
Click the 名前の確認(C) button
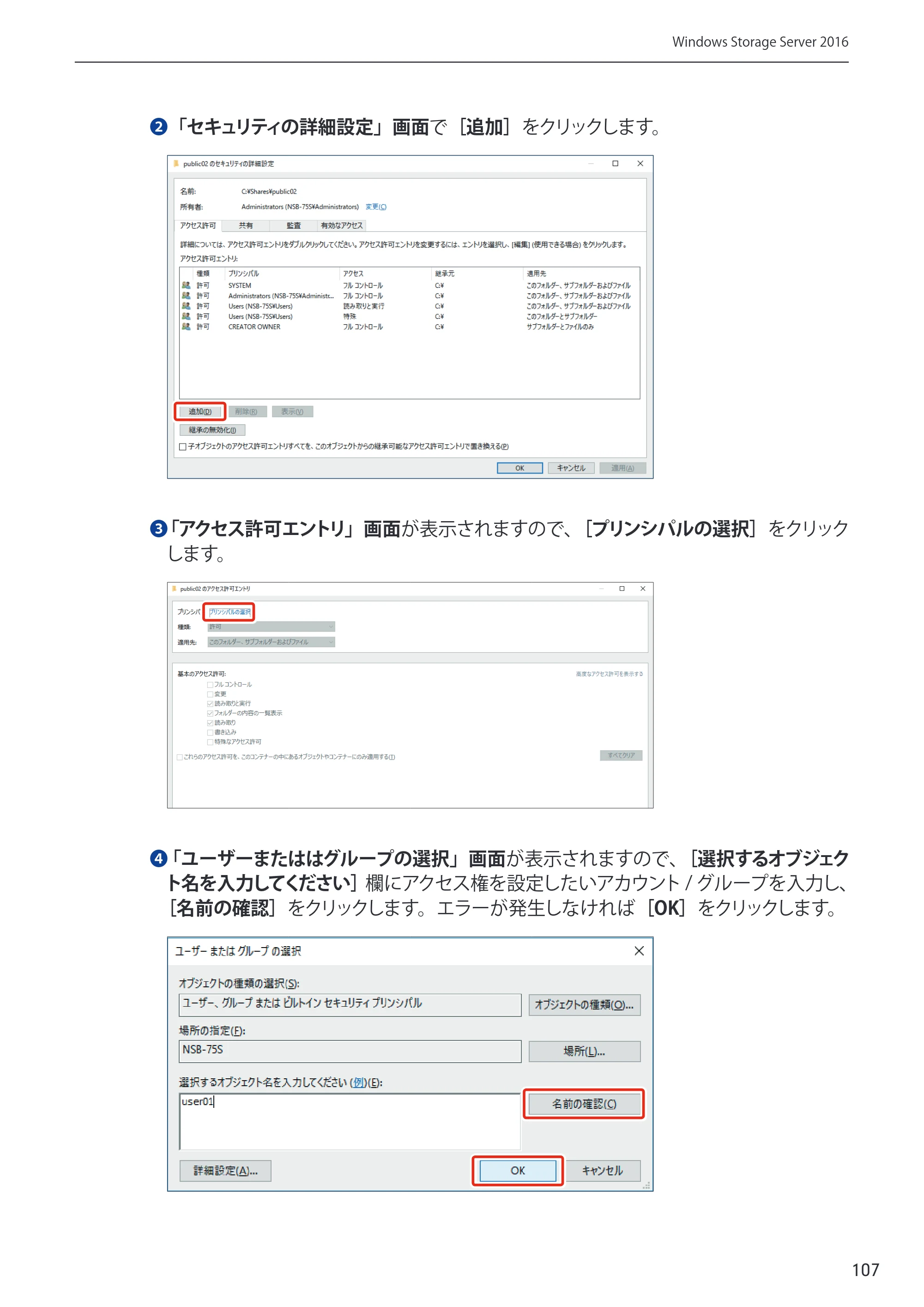click(x=584, y=1104)
